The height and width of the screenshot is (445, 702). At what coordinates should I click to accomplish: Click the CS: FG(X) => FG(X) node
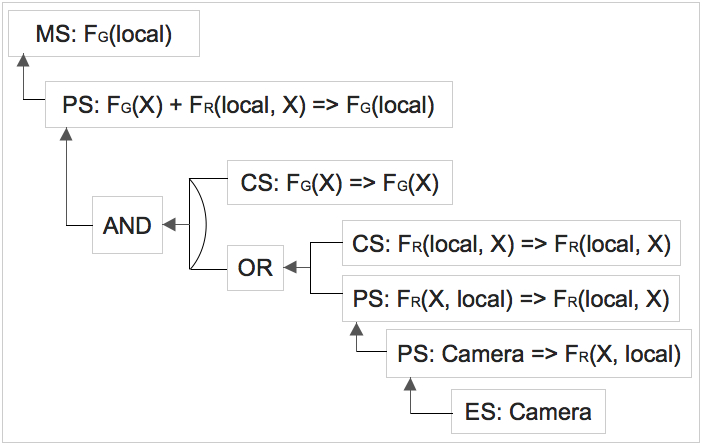(340, 182)
